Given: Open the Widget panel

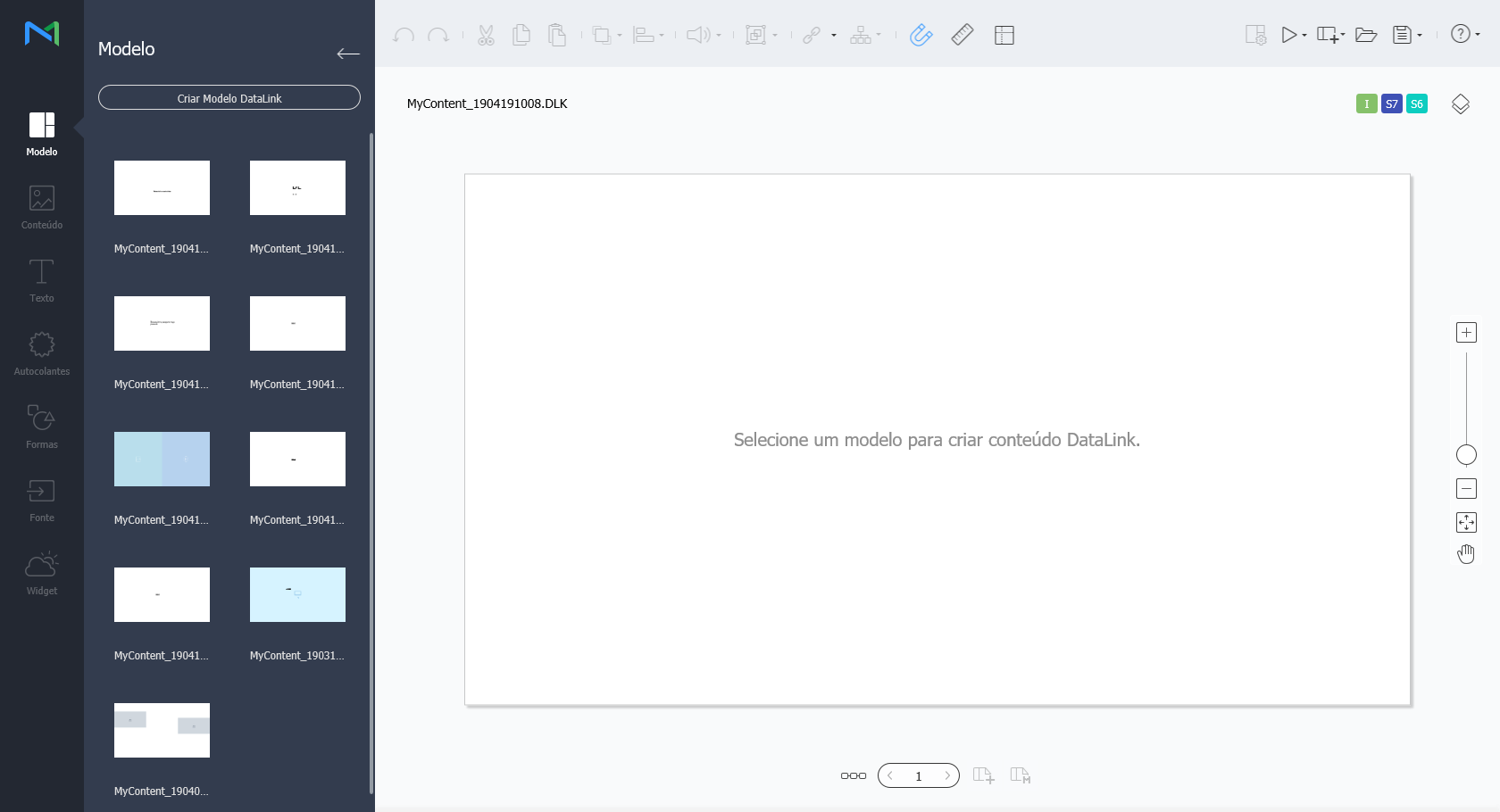Looking at the screenshot, I should point(42,573).
